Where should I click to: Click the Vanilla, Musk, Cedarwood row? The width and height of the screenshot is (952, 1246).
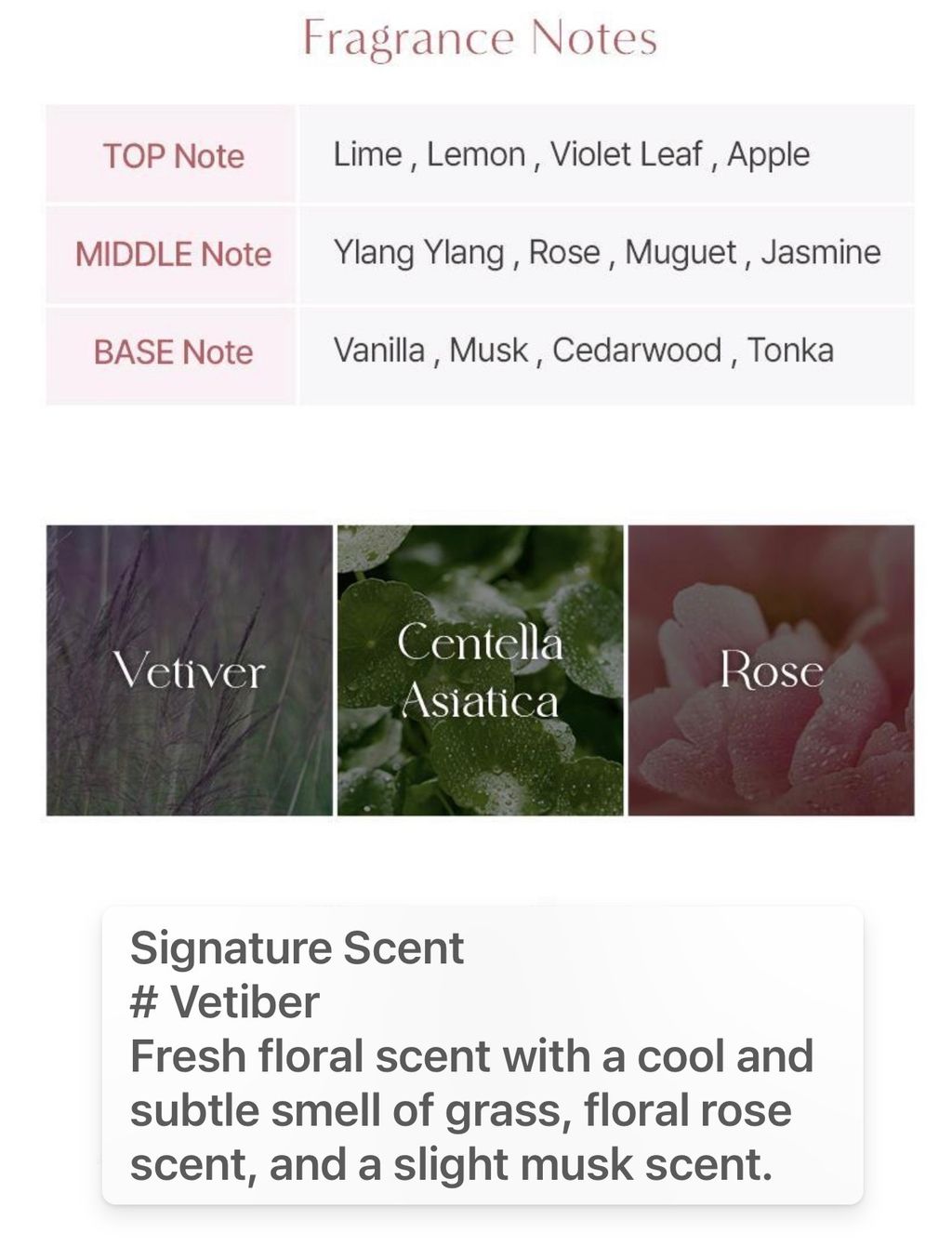pos(606,352)
